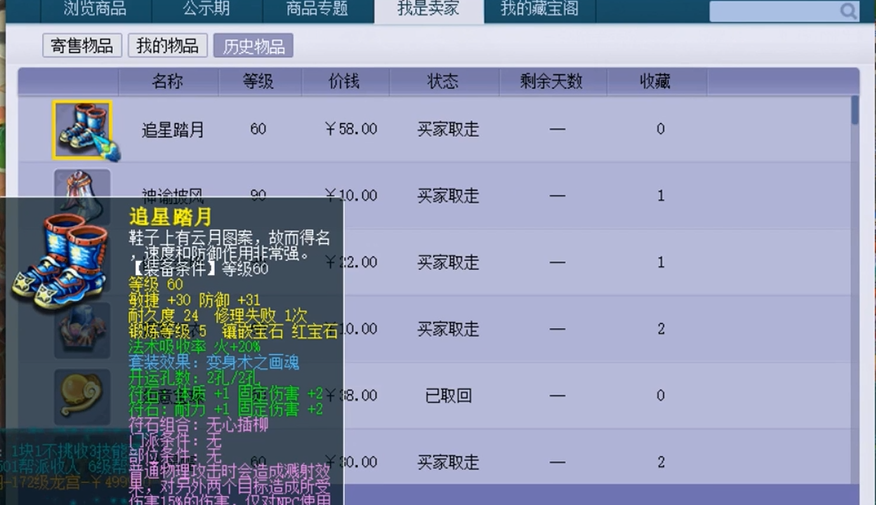Click the search magnifier icon

848,11
